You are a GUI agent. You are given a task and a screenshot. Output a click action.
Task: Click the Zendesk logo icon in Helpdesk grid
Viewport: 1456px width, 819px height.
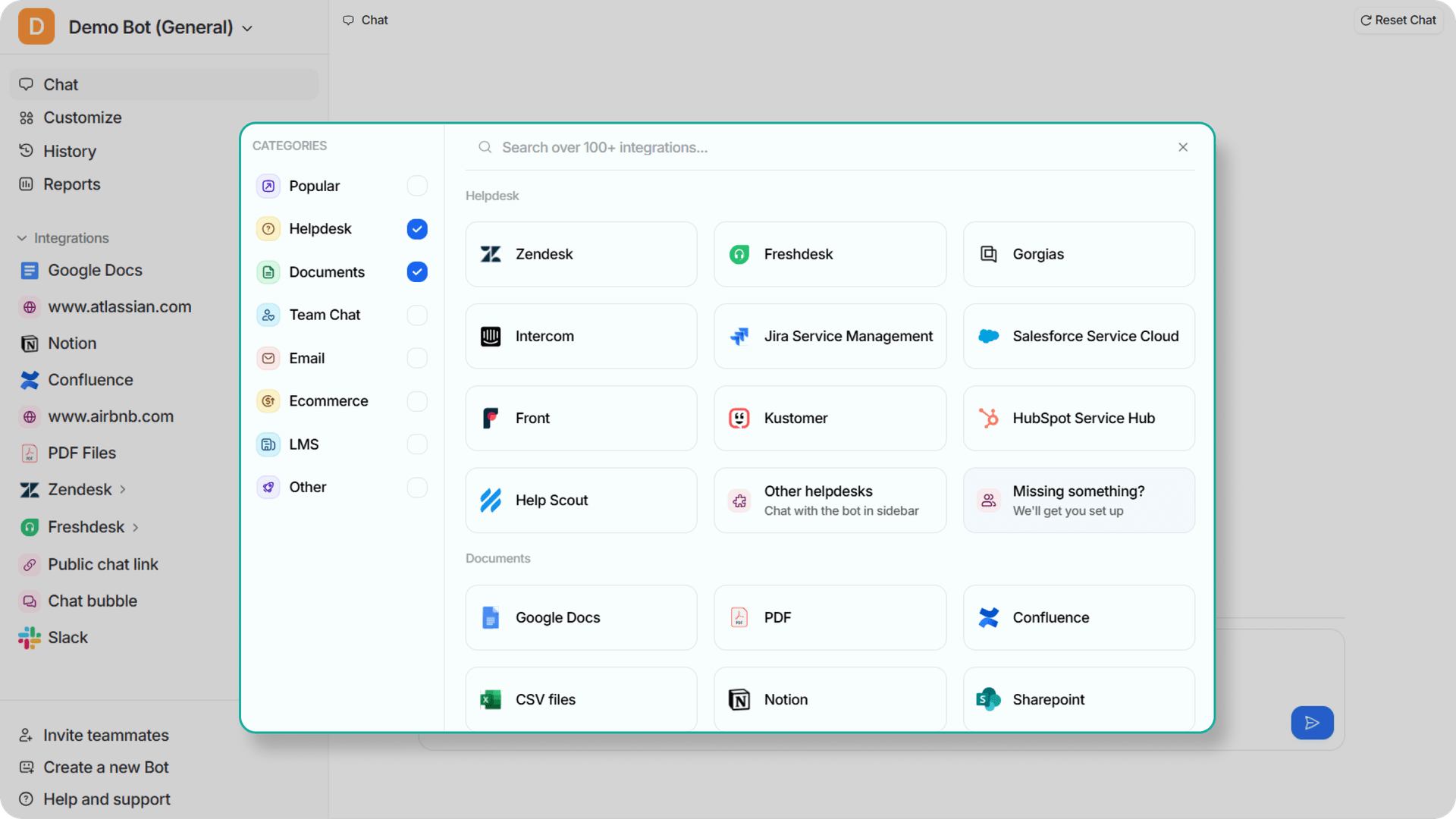[491, 254]
